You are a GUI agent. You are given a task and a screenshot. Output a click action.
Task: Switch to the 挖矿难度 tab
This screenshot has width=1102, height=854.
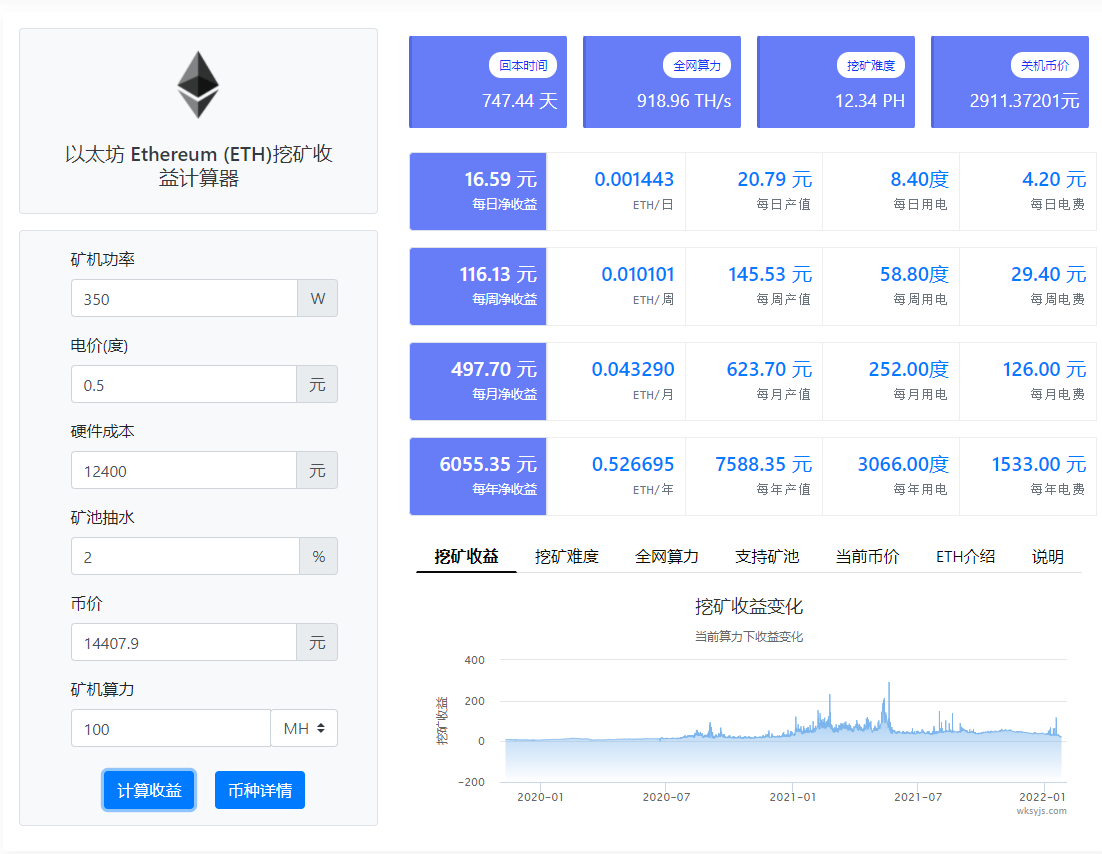point(566,557)
